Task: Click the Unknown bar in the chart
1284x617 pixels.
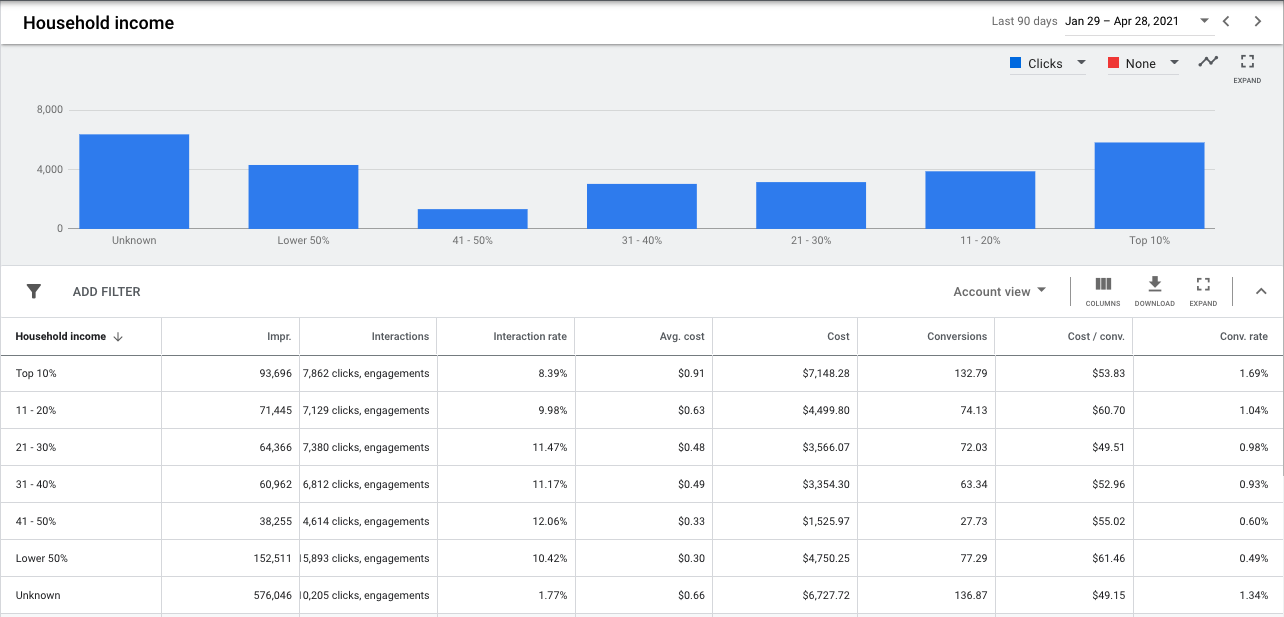Action: pyautogui.click(x=134, y=182)
